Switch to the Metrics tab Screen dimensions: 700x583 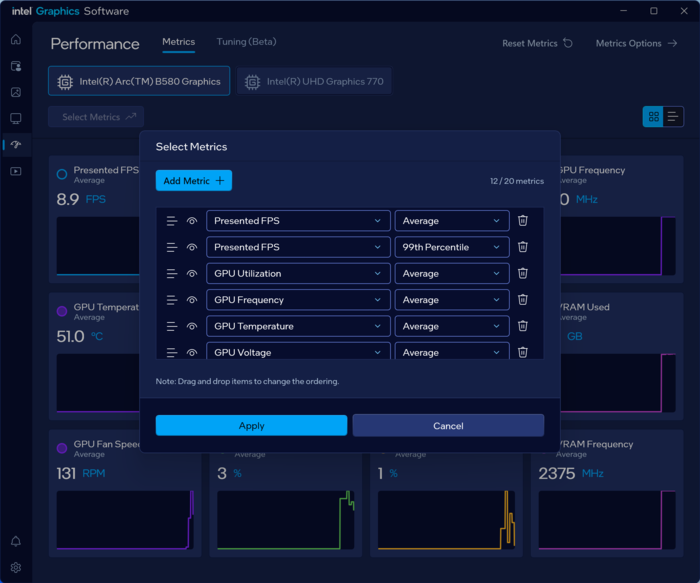click(x=179, y=42)
